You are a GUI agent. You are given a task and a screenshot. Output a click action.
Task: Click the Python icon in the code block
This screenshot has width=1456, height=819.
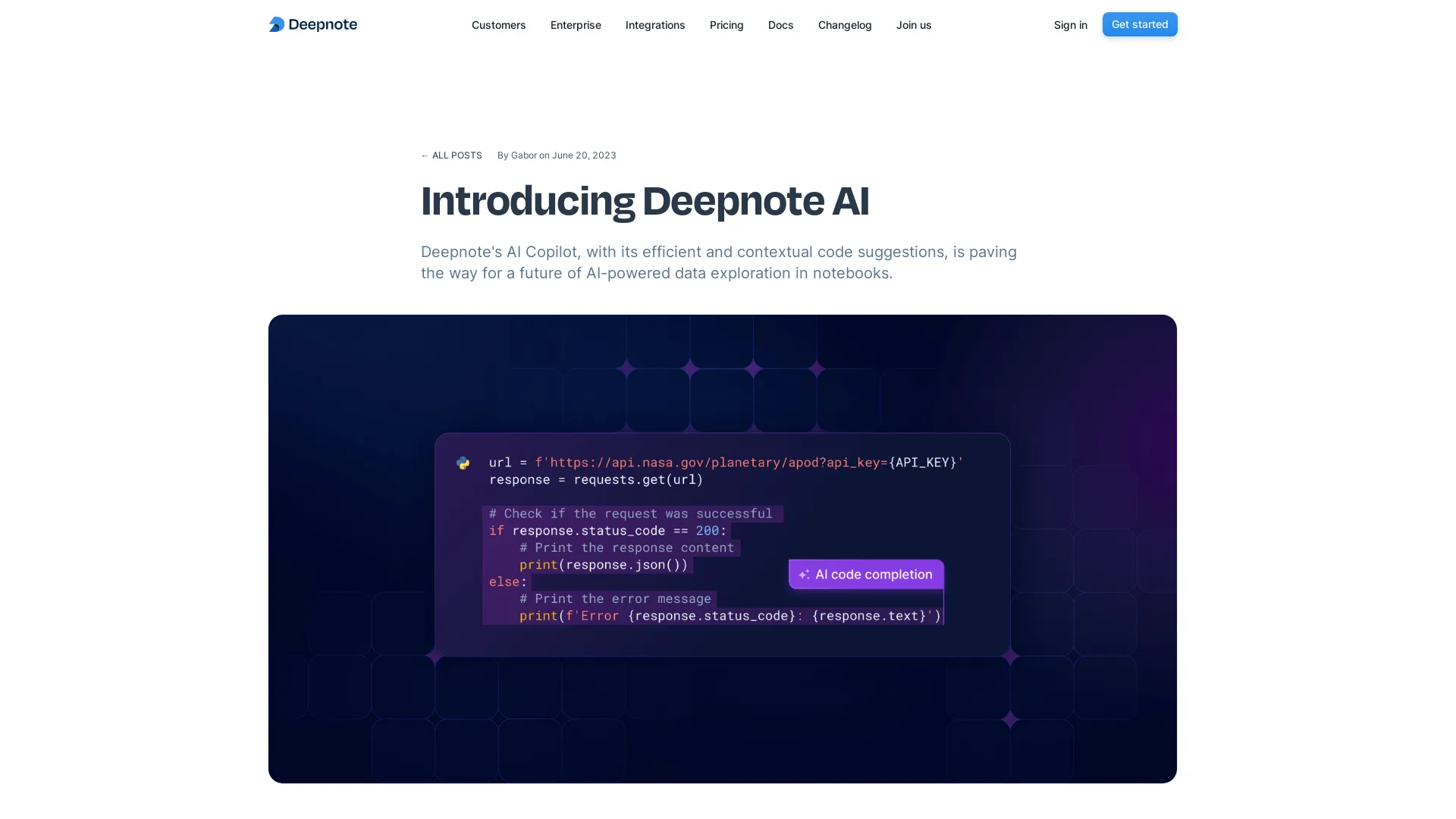point(463,463)
